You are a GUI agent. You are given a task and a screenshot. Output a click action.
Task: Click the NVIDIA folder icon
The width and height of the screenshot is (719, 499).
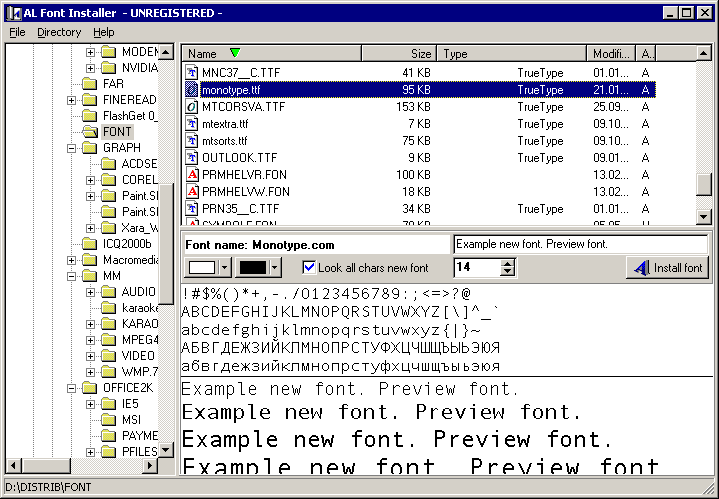coord(109,68)
